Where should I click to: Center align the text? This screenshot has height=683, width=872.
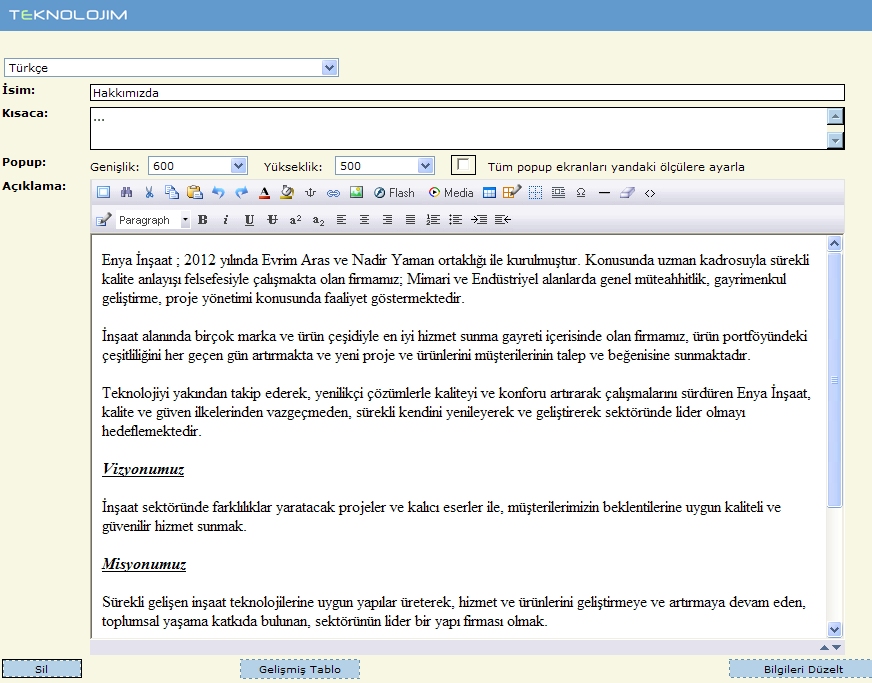(364, 220)
